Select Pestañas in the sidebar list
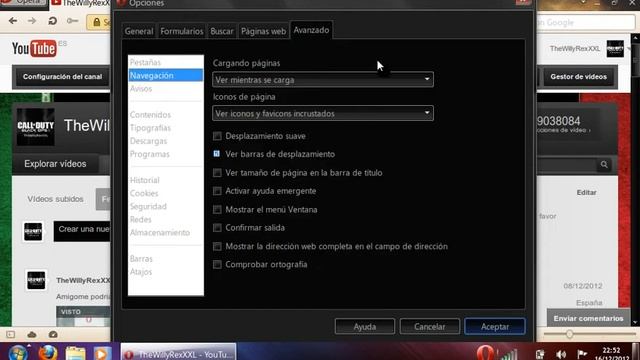This screenshot has width=640, height=360. coord(165,62)
